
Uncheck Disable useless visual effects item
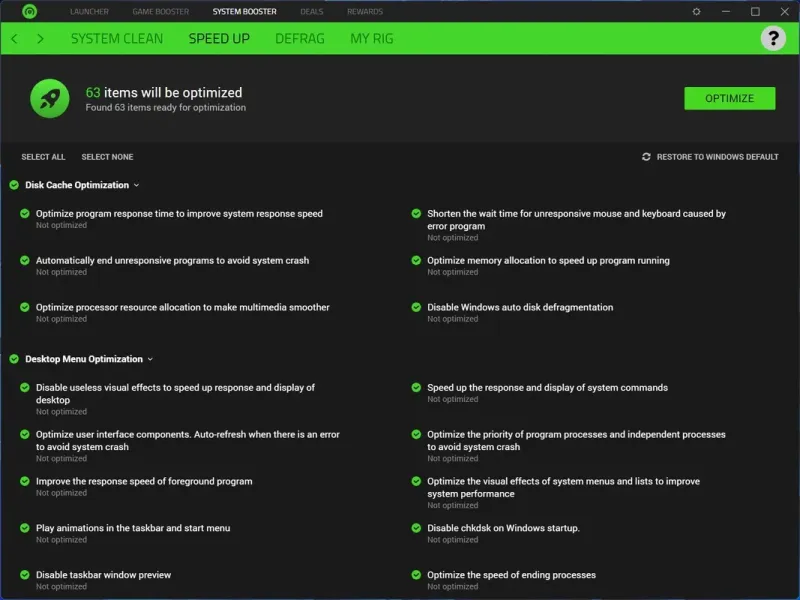point(24,387)
